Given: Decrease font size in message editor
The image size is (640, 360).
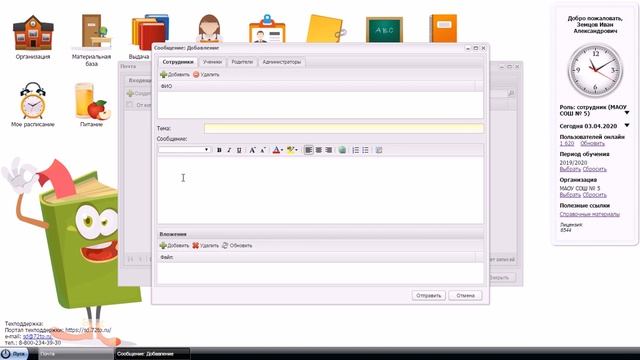Looking at the screenshot, I should 263,150.
